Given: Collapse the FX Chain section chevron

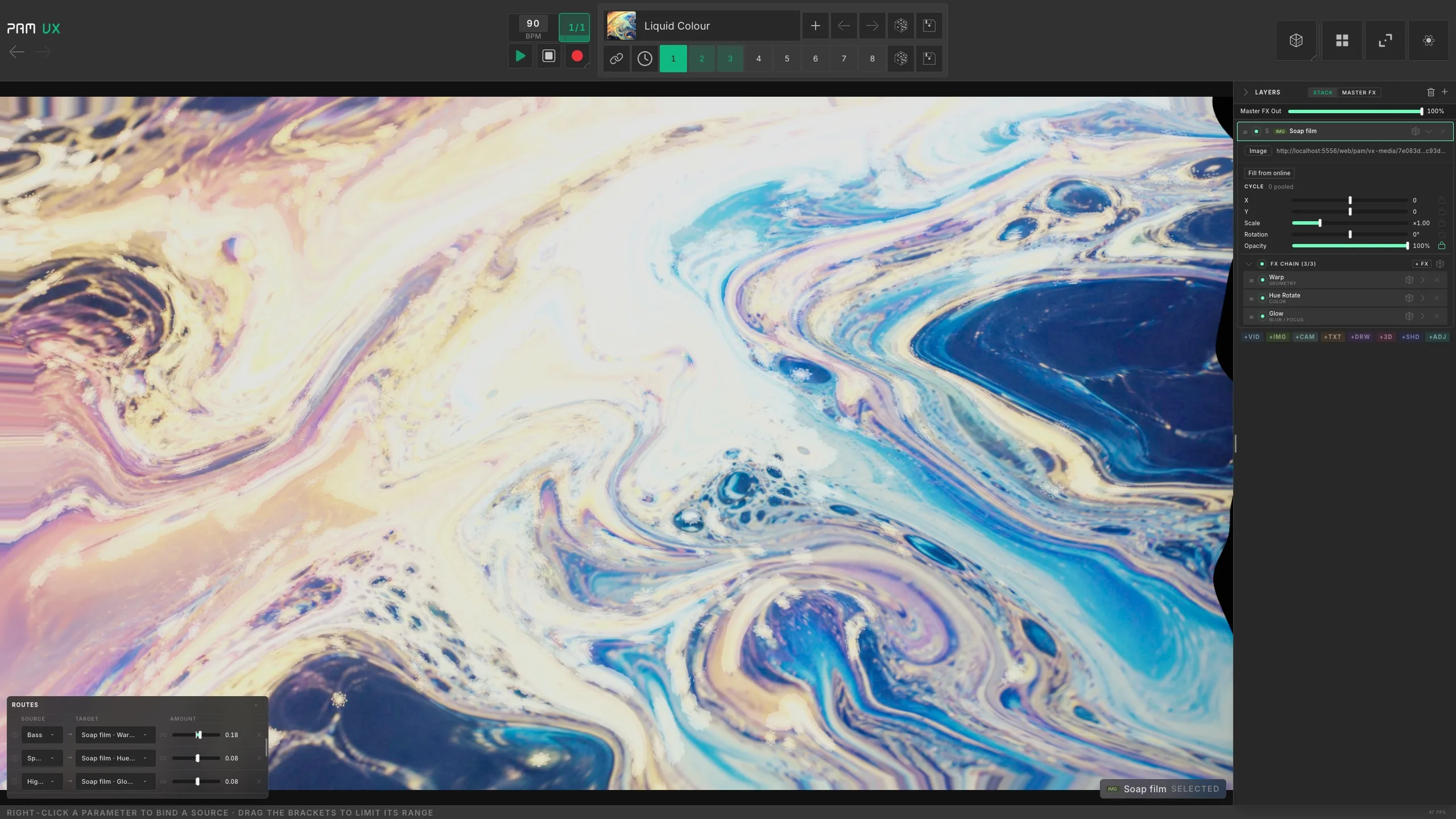Looking at the screenshot, I should point(1249,264).
